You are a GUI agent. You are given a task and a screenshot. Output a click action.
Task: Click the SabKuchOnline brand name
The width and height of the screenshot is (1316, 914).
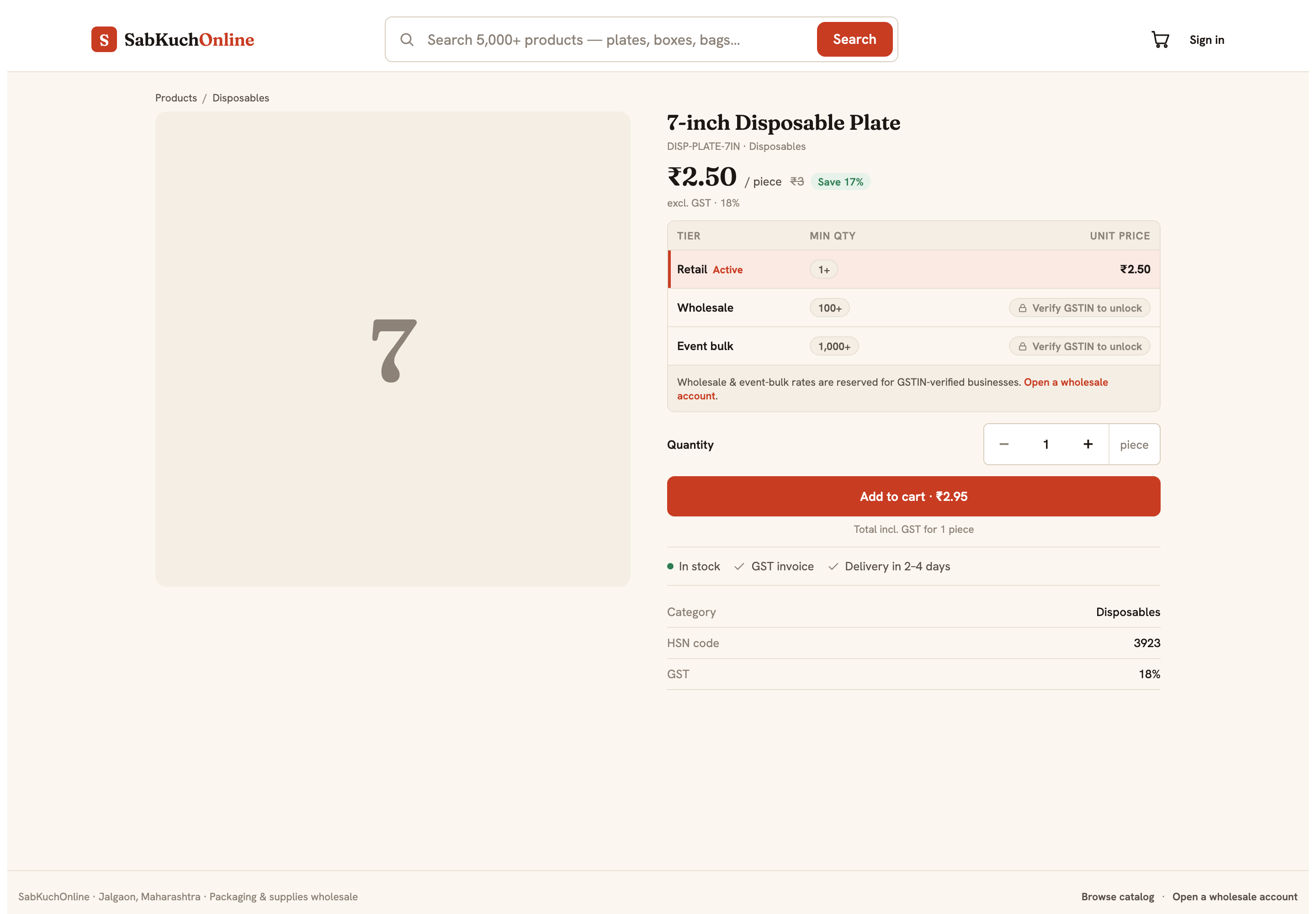[x=189, y=39]
